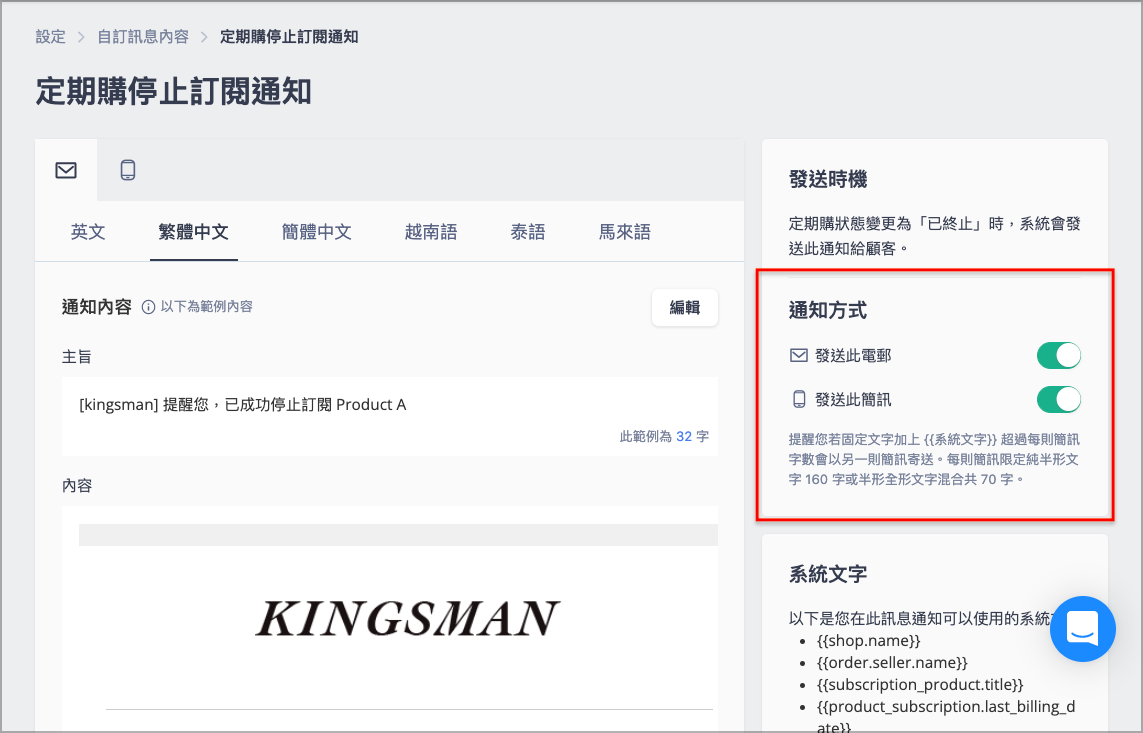Screen dimensions: 1143x733
Task: Click the 主旨 label
Action: pyautogui.click(x=77, y=357)
